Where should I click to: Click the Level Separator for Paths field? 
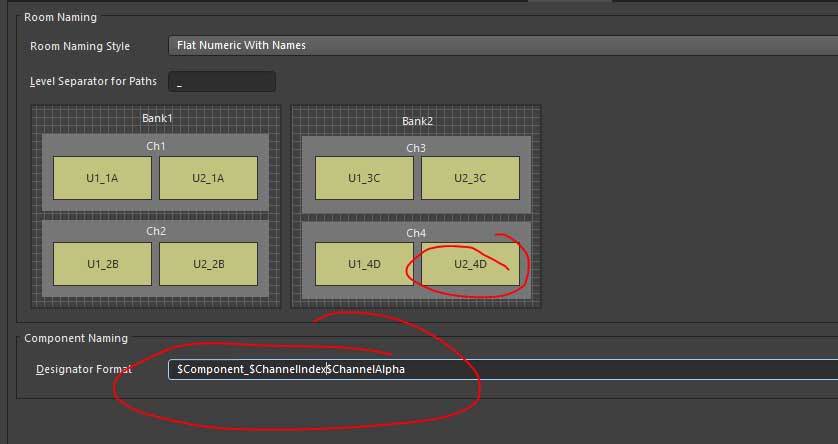click(x=222, y=82)
